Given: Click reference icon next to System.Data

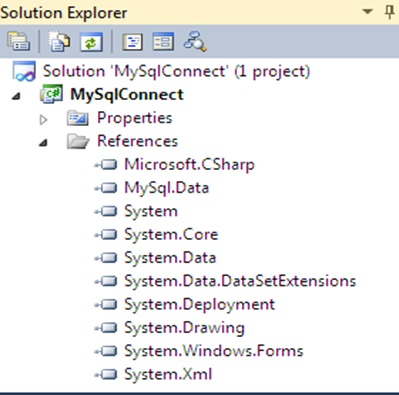Looking at the screenshot, I should click(x=106, y=258).
